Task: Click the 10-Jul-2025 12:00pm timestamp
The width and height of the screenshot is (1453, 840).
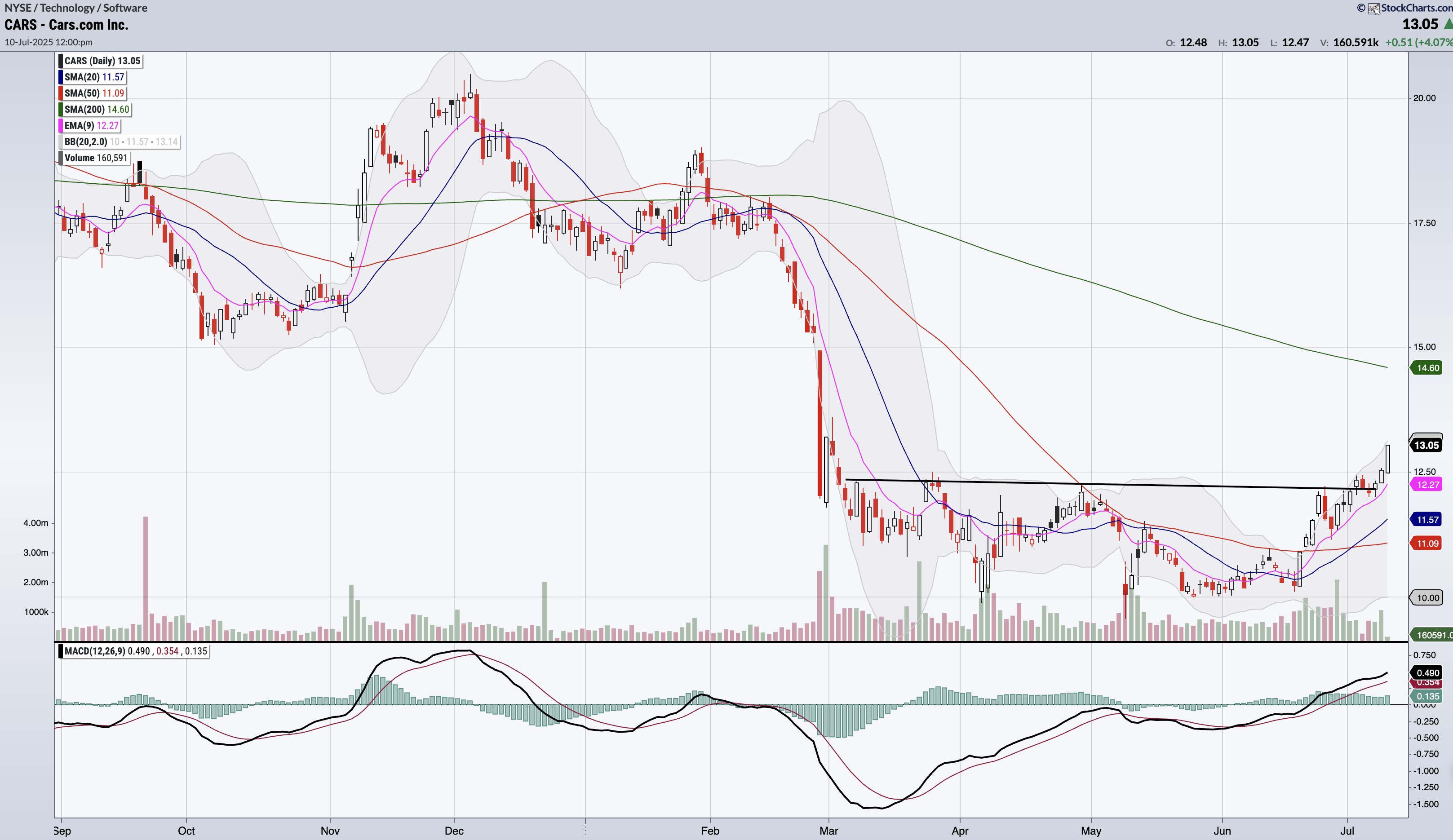Action: click(49, 42)
